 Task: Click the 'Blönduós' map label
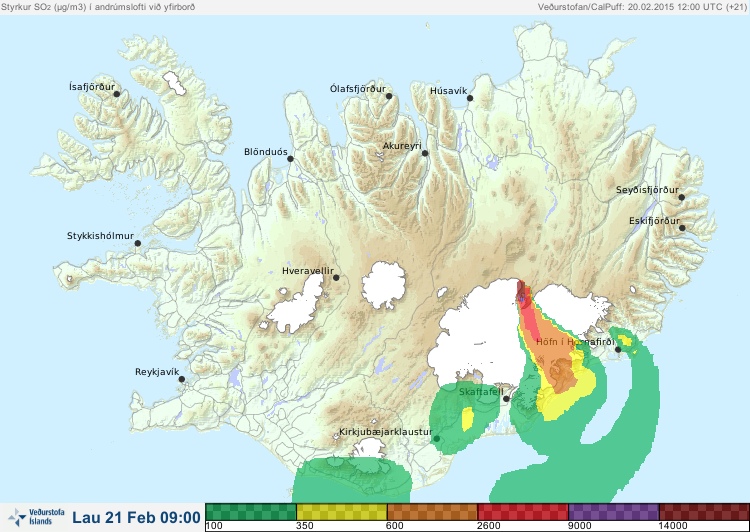click(x=266, y=152)
